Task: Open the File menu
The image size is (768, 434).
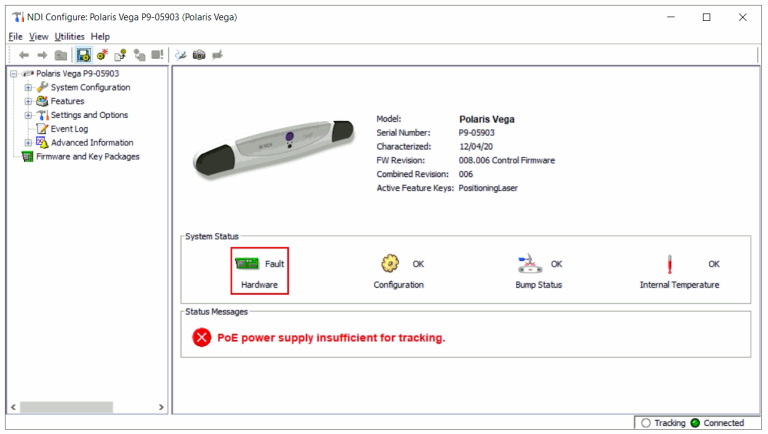Action: 15,37
